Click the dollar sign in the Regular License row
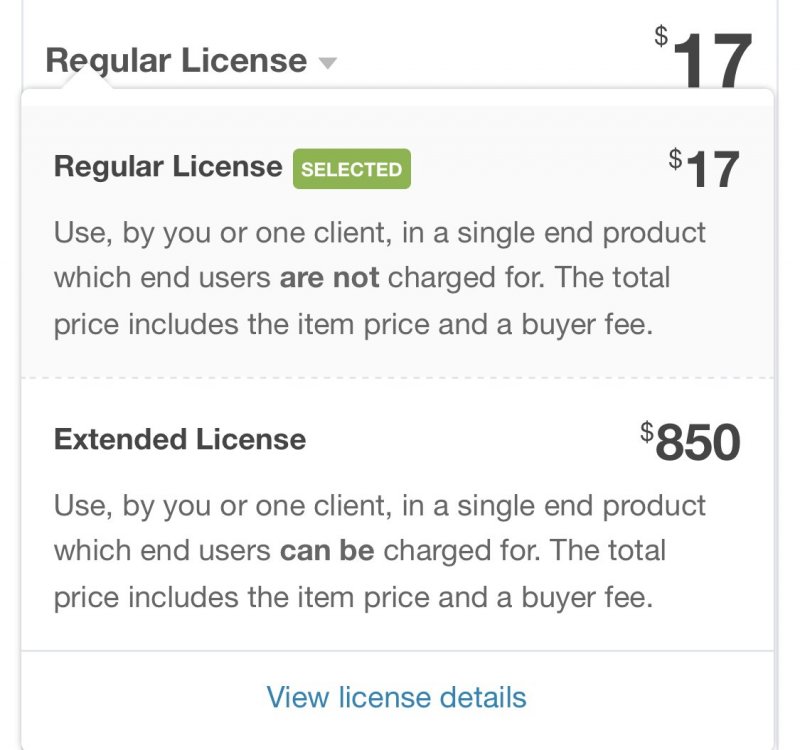 coord(676,158)
